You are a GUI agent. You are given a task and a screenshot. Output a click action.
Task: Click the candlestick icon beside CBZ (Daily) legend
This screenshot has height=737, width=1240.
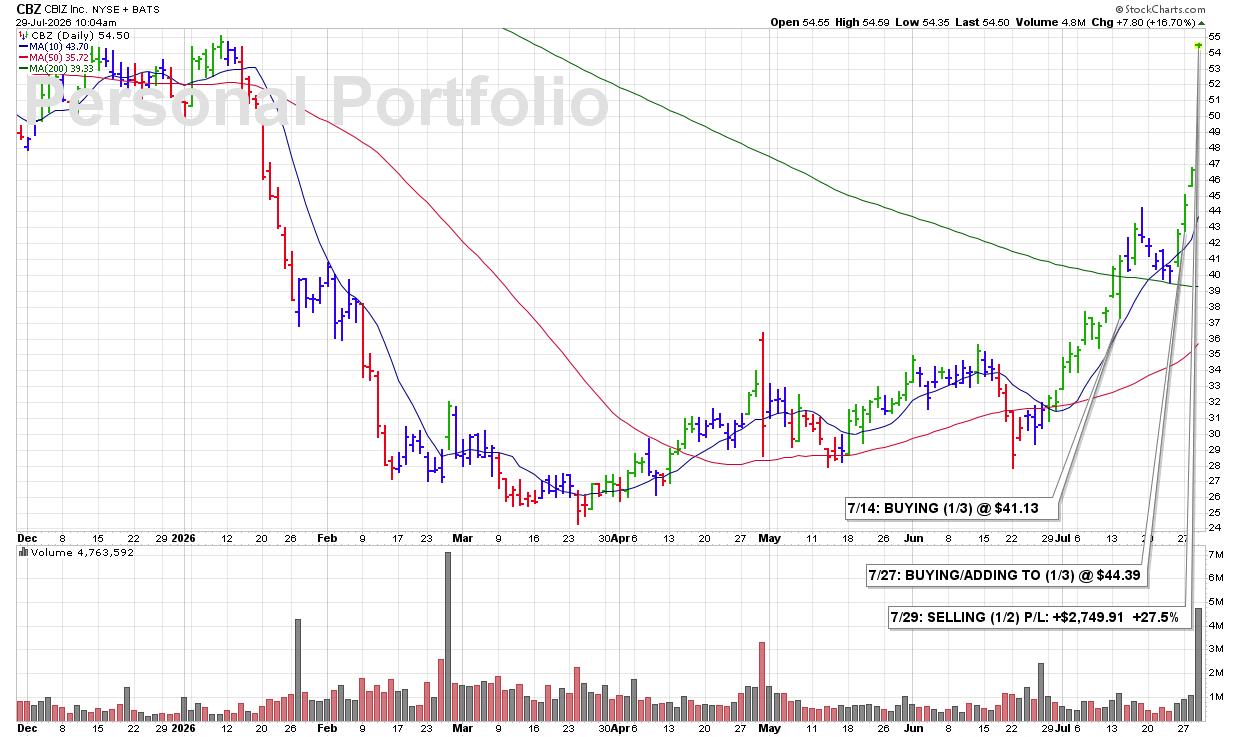[24, 35]
